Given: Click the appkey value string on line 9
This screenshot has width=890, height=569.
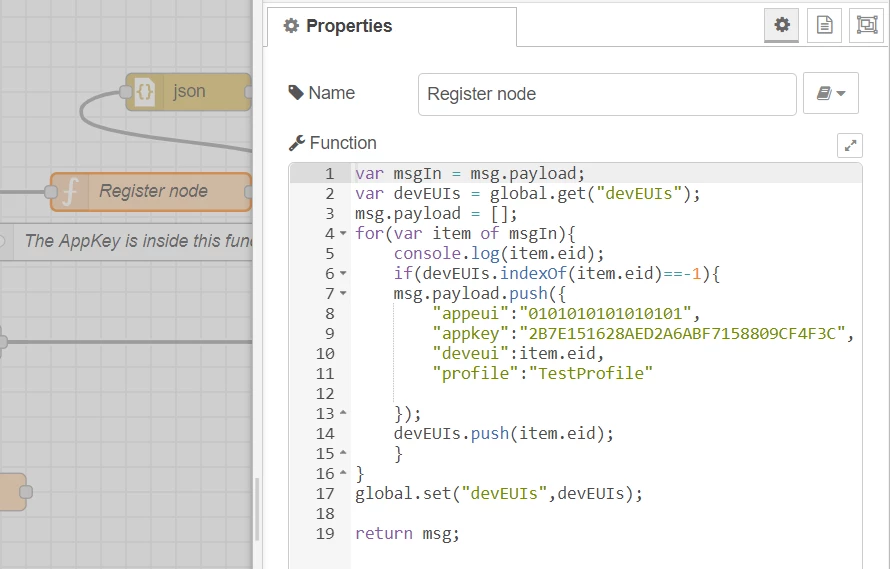Looking at the screenshot, I should [x=682, y=333].
